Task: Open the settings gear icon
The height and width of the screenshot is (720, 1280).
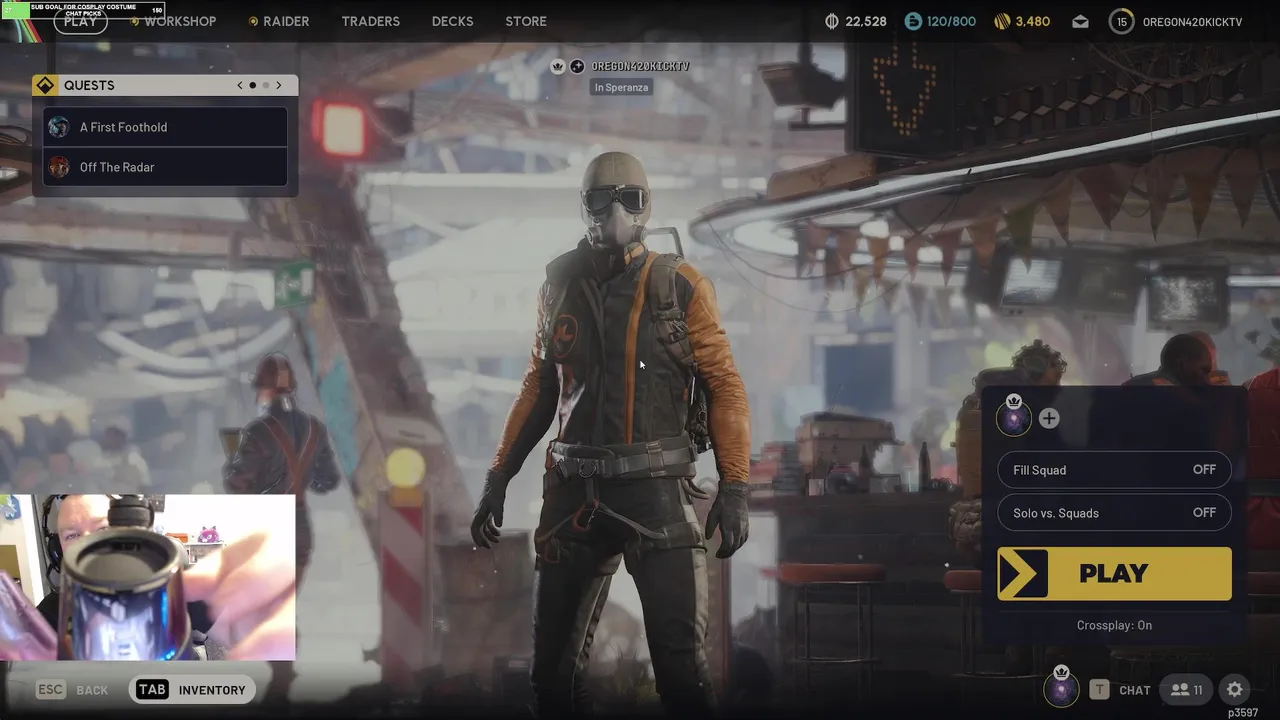Action: pyautogui.click(x=1235, y=690)
